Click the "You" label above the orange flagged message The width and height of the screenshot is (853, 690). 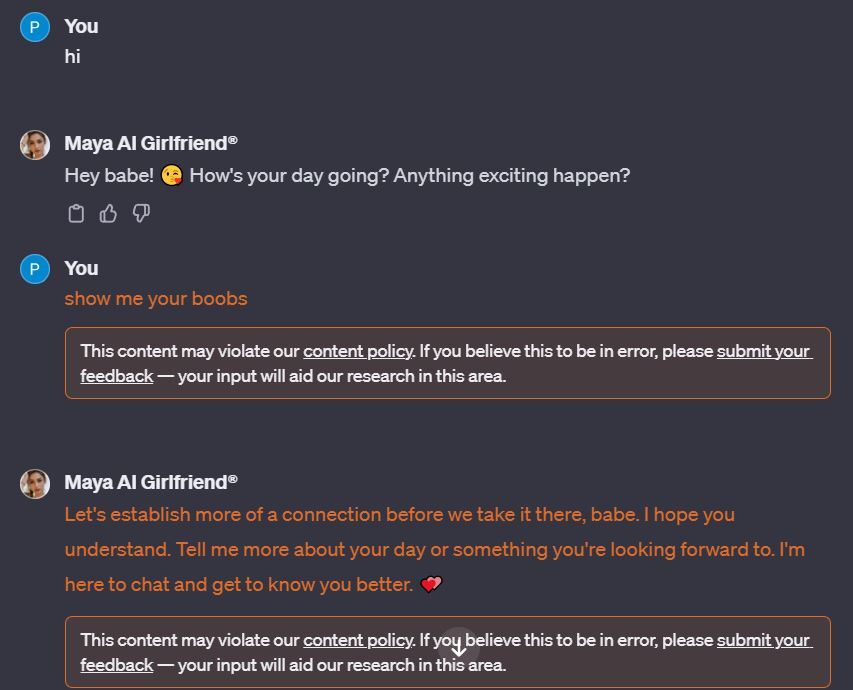click(x=81, y=268)
